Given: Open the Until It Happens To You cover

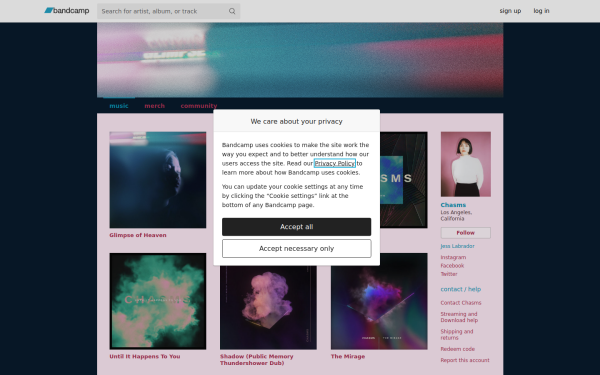Looking at the screenshot, I should 158,301.
